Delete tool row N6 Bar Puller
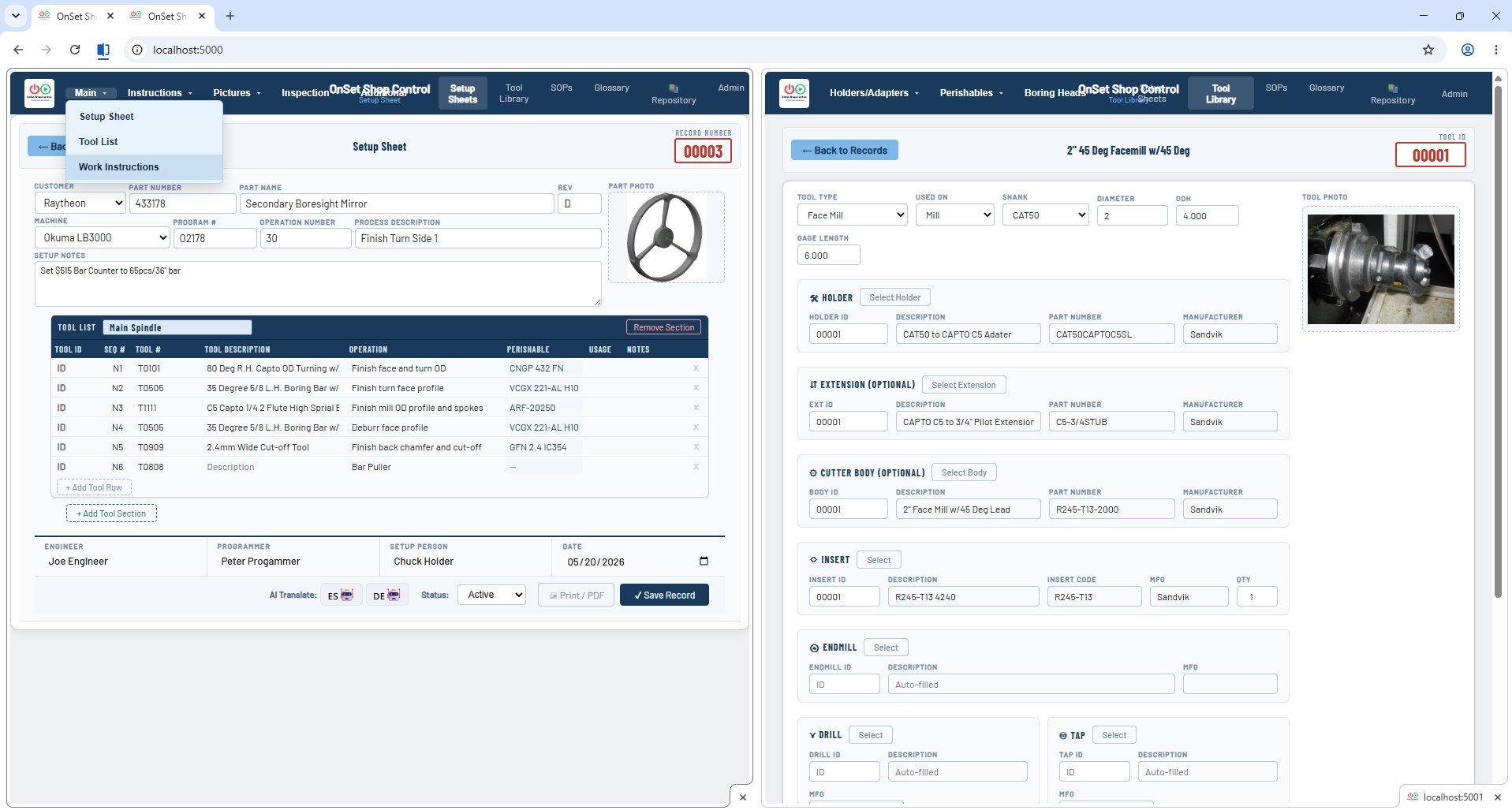 696,467
